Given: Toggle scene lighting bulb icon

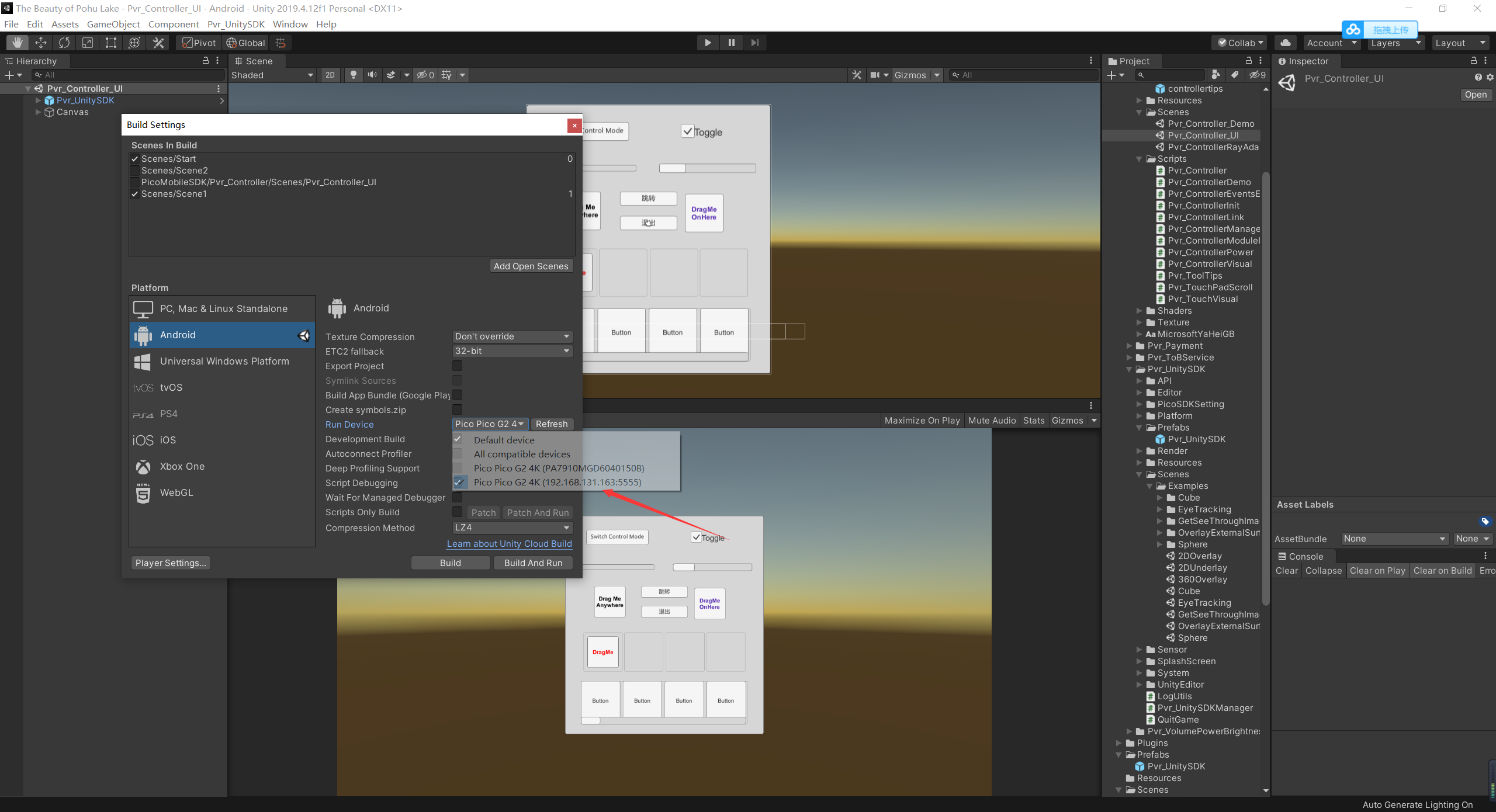Looking at the screenshot, I should pos(353,75).
